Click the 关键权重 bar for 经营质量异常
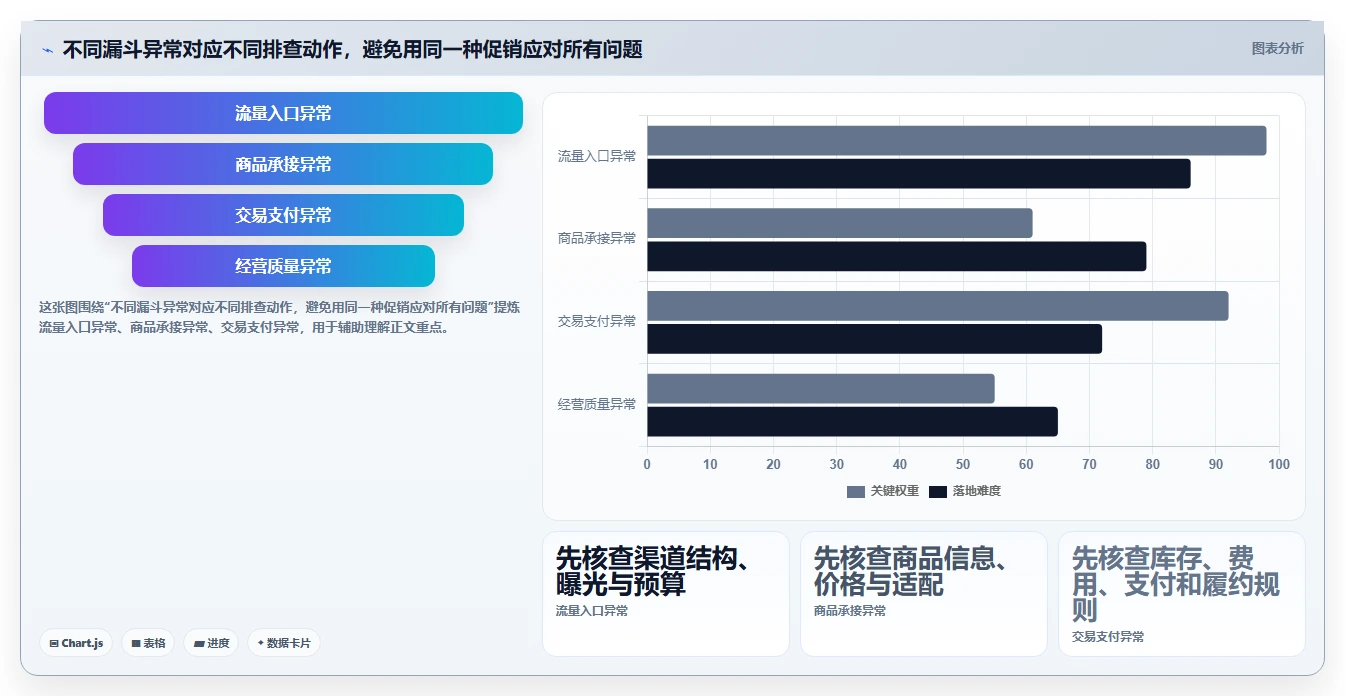1345x696 pixels. [820, 389]
